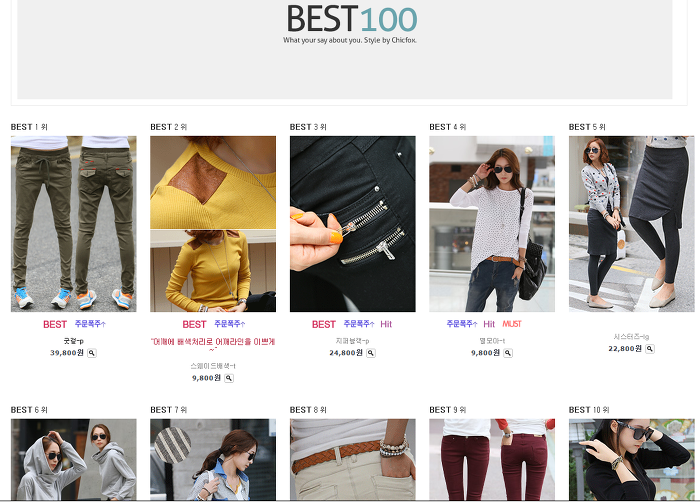Viewport: 700px width, 503px height.
Task: Open the BEST 7 striped shirt image
Action: click(x=213, y=459)
